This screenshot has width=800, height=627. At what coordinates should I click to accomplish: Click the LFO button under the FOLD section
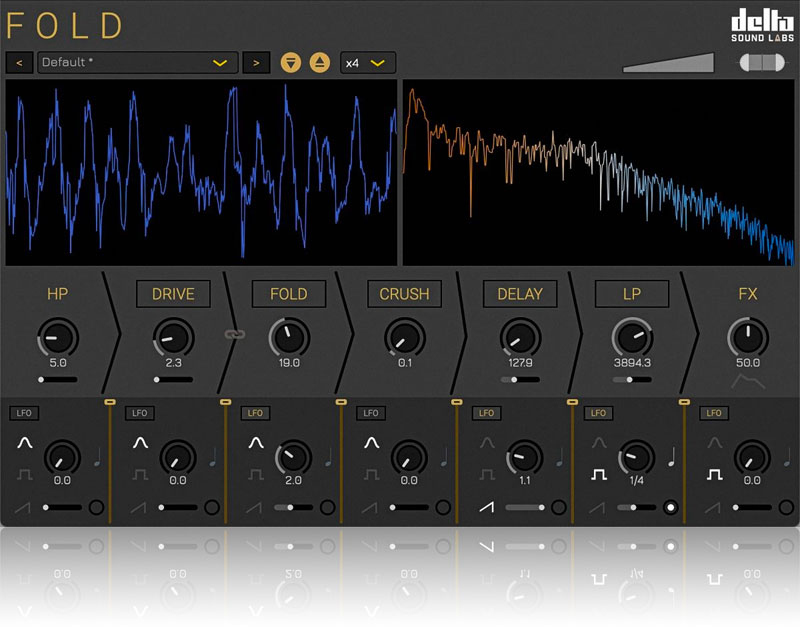254,413
